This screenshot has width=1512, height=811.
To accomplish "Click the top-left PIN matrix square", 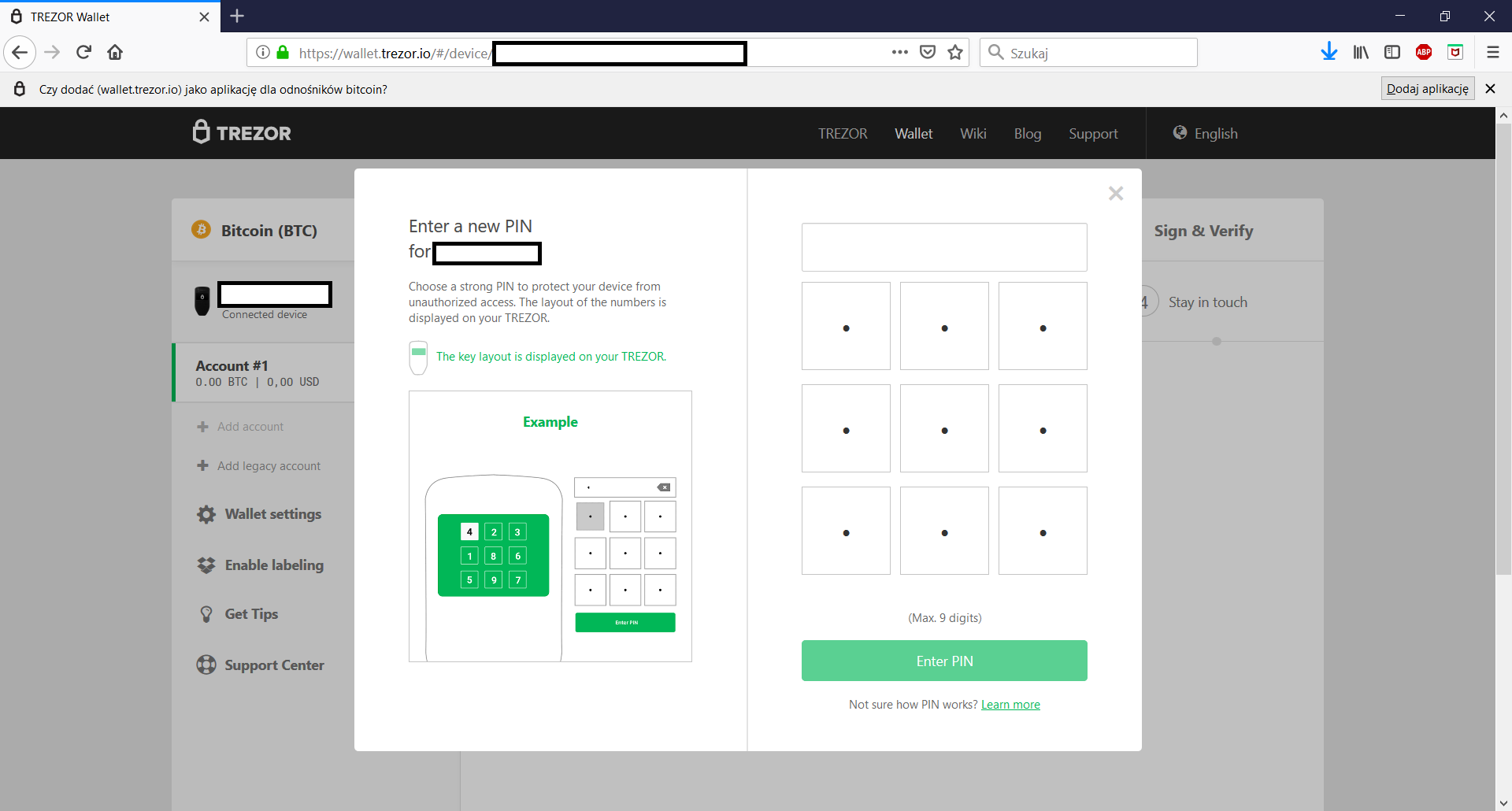I will 846,326.
